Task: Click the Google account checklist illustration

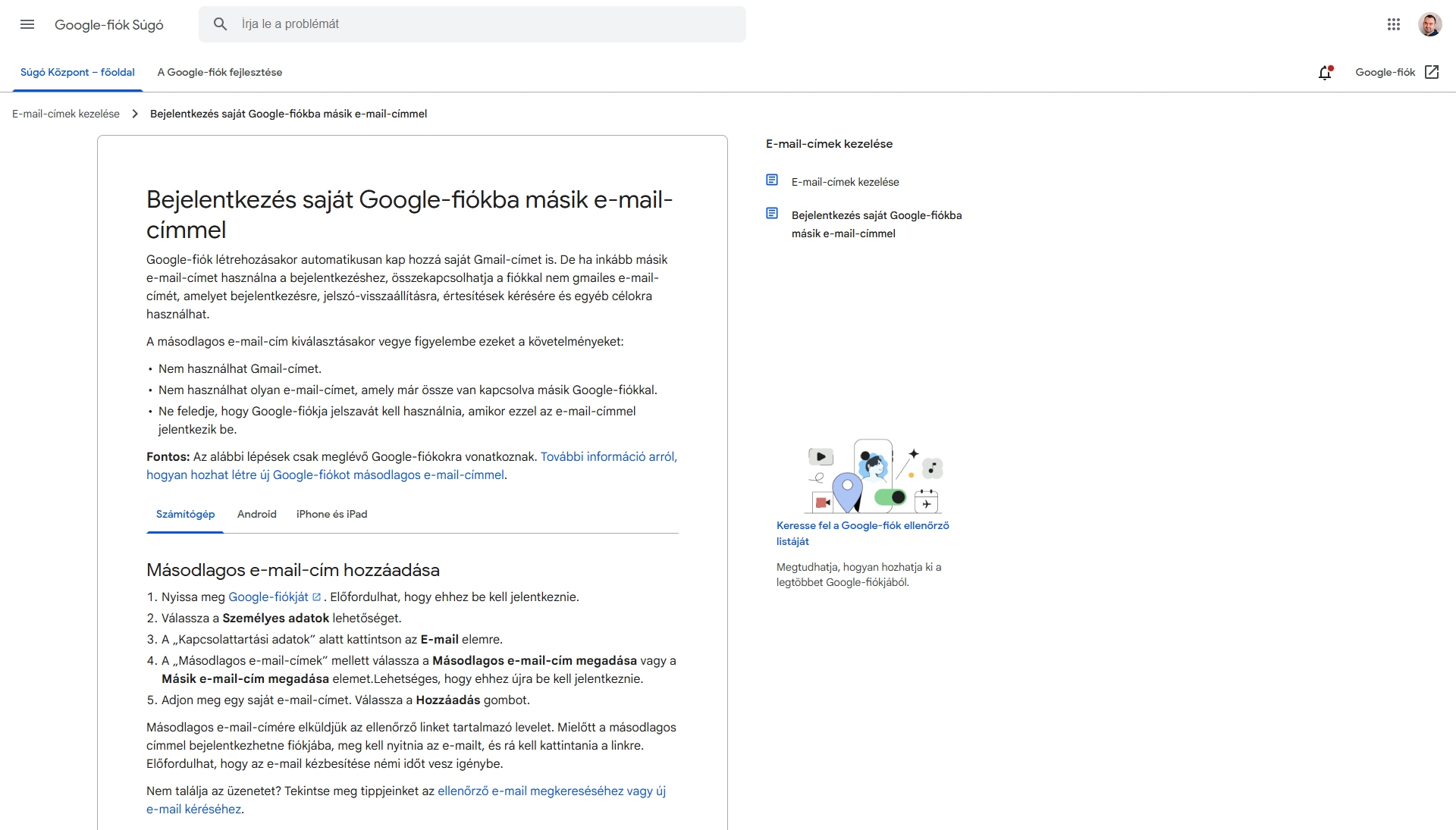Action: (874, 476)
